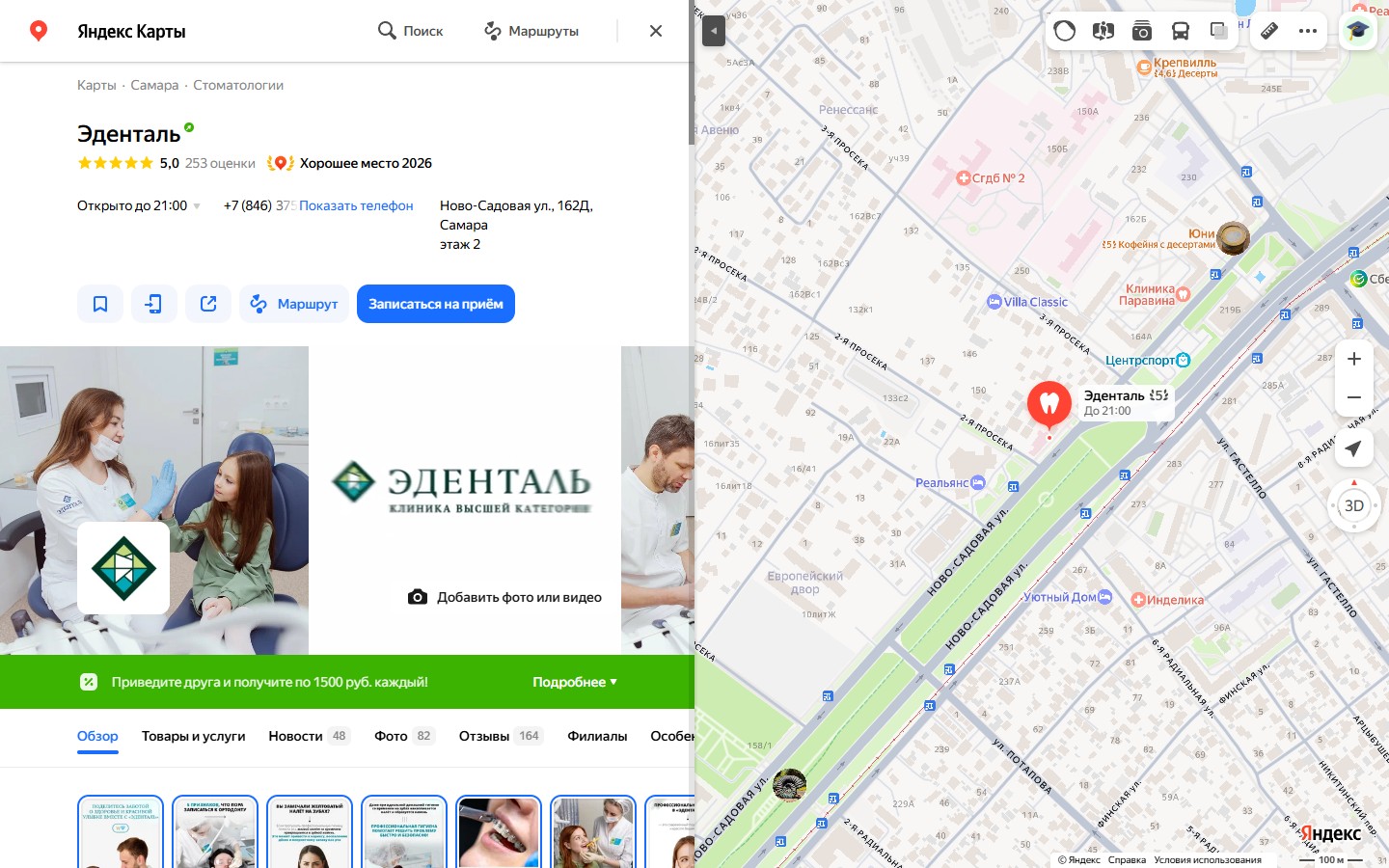Click the Реальянс hotel marker
Image resolution: width=1389 pixels, height=868 pixels.
point(950,482)
